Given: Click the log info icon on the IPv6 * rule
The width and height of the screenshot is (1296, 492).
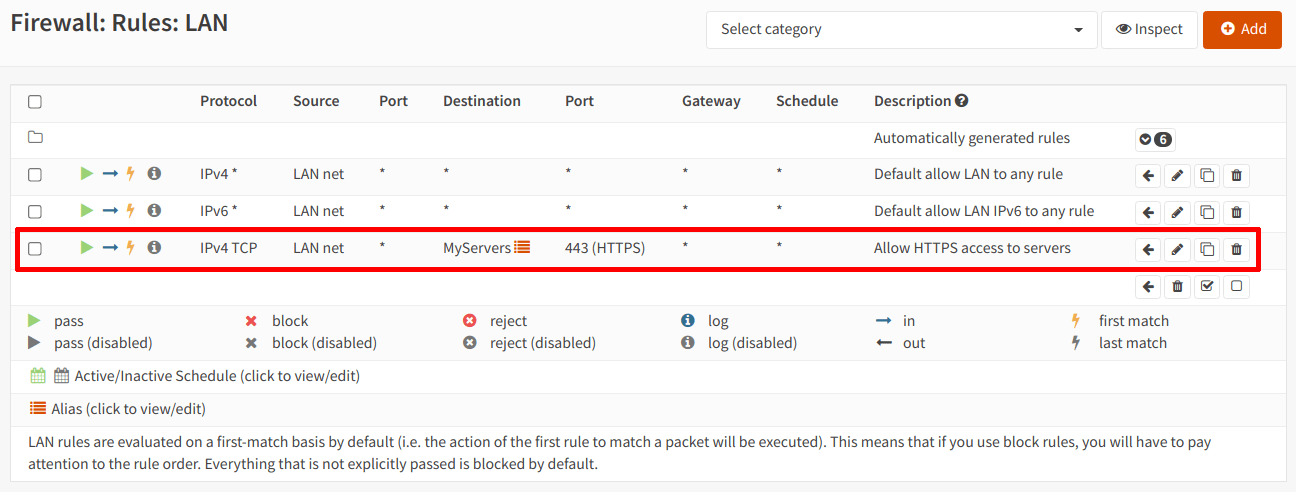Looking at the screenshot, I should 154,211.
